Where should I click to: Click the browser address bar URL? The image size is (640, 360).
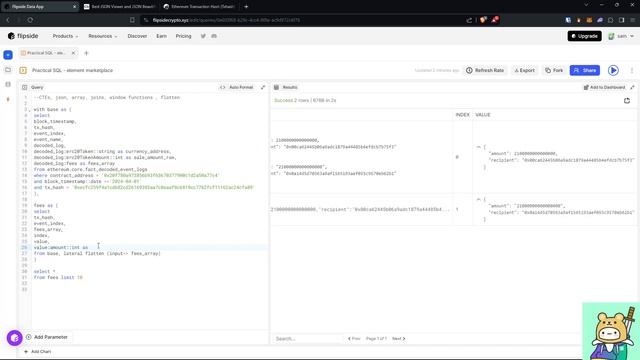coord(226,20)
